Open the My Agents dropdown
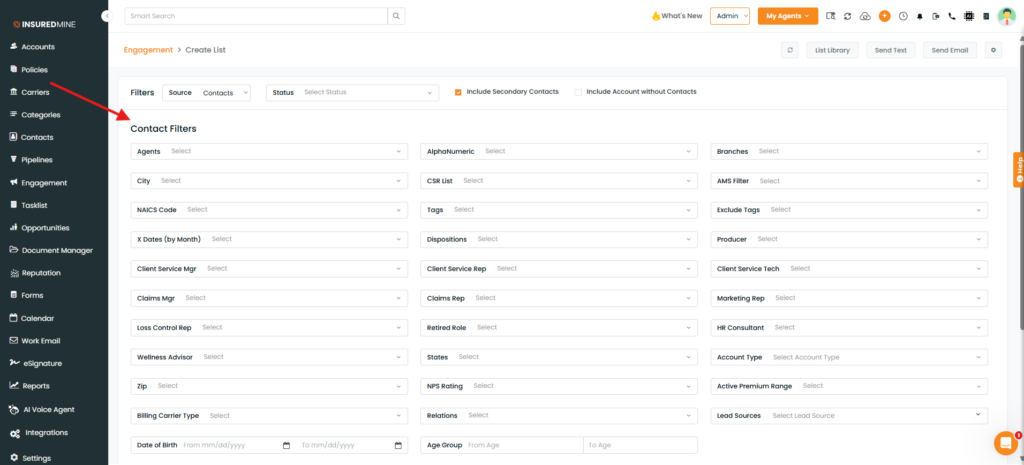This screenshot has height=465, width=1024. coord(787,16)
